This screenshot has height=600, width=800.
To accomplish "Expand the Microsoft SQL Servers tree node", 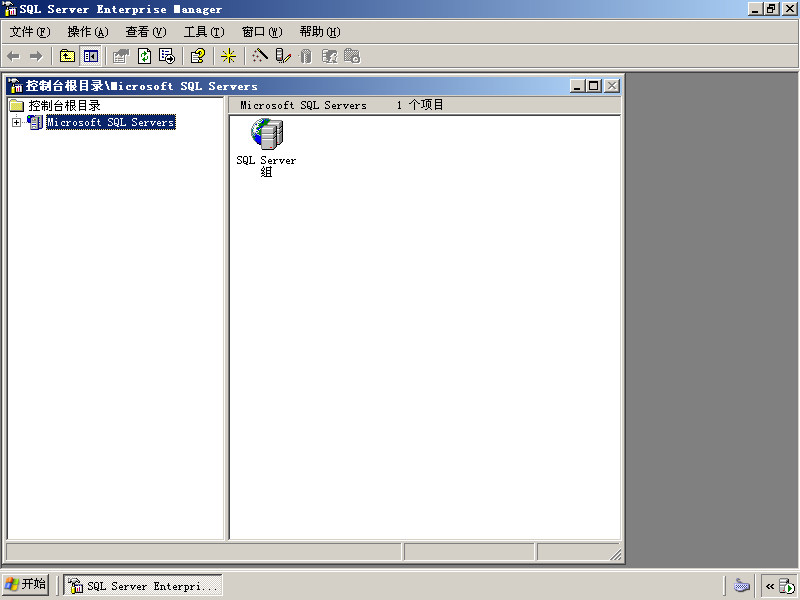I will [16, 122].
